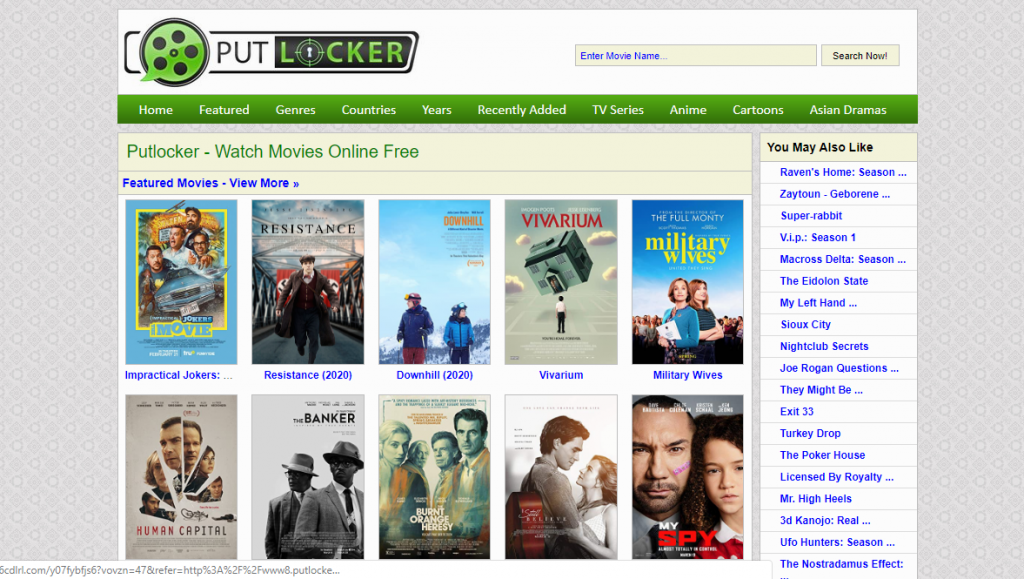Open the Impractical Jokers movie poster
The height and width of the screenshot is (579, 1024).
(181, 282)
